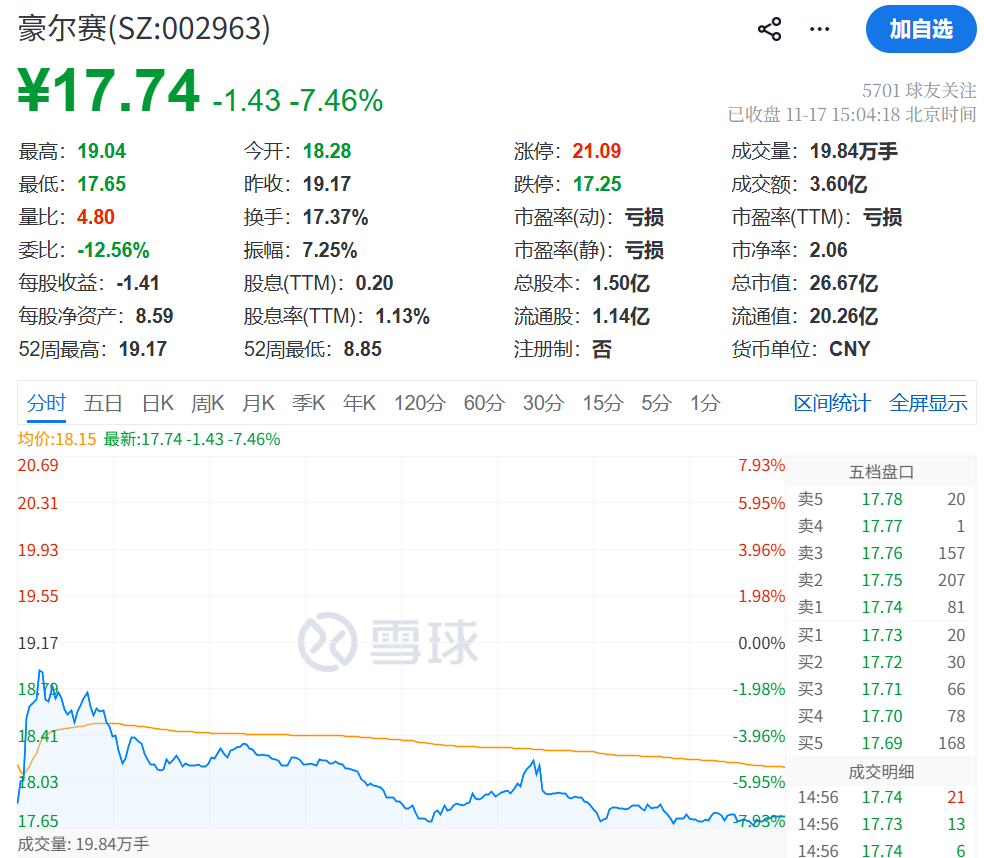Click the share icon
The height and width of the screenshot is (858, 984).
click(768, 29)
